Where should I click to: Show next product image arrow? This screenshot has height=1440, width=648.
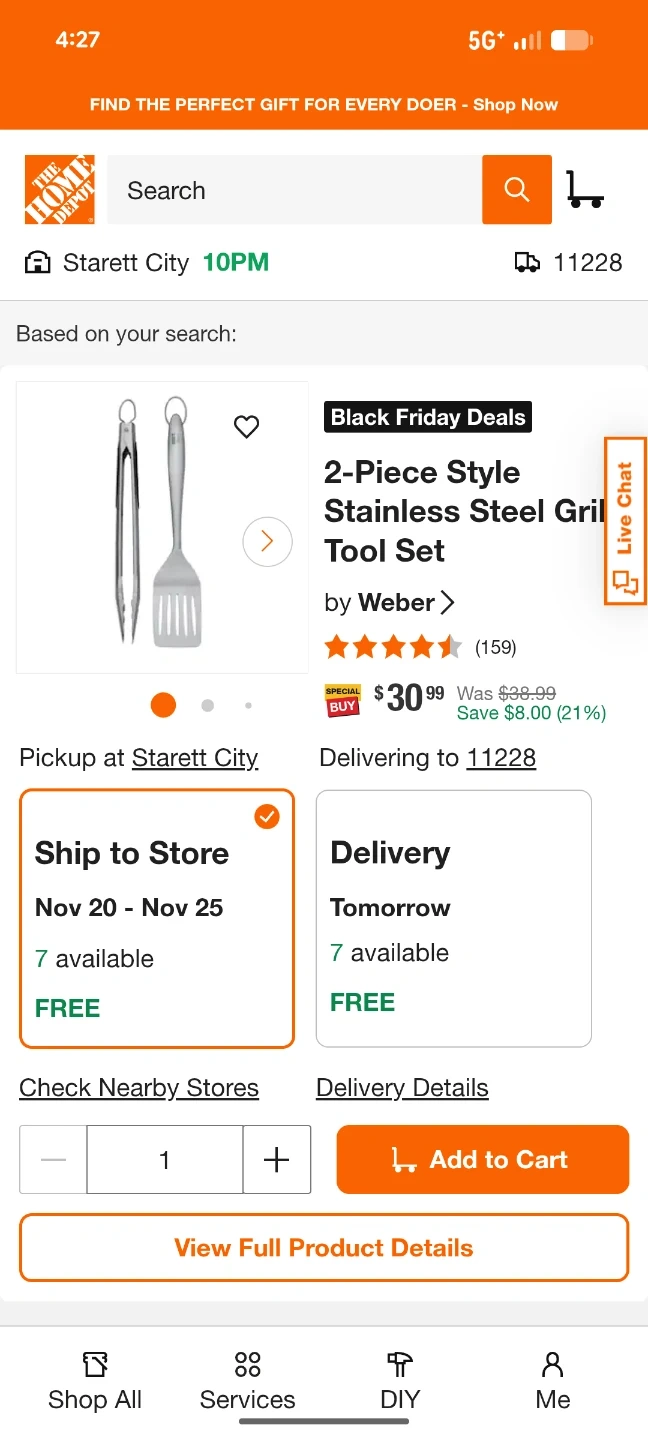click(x=267, y=542)
